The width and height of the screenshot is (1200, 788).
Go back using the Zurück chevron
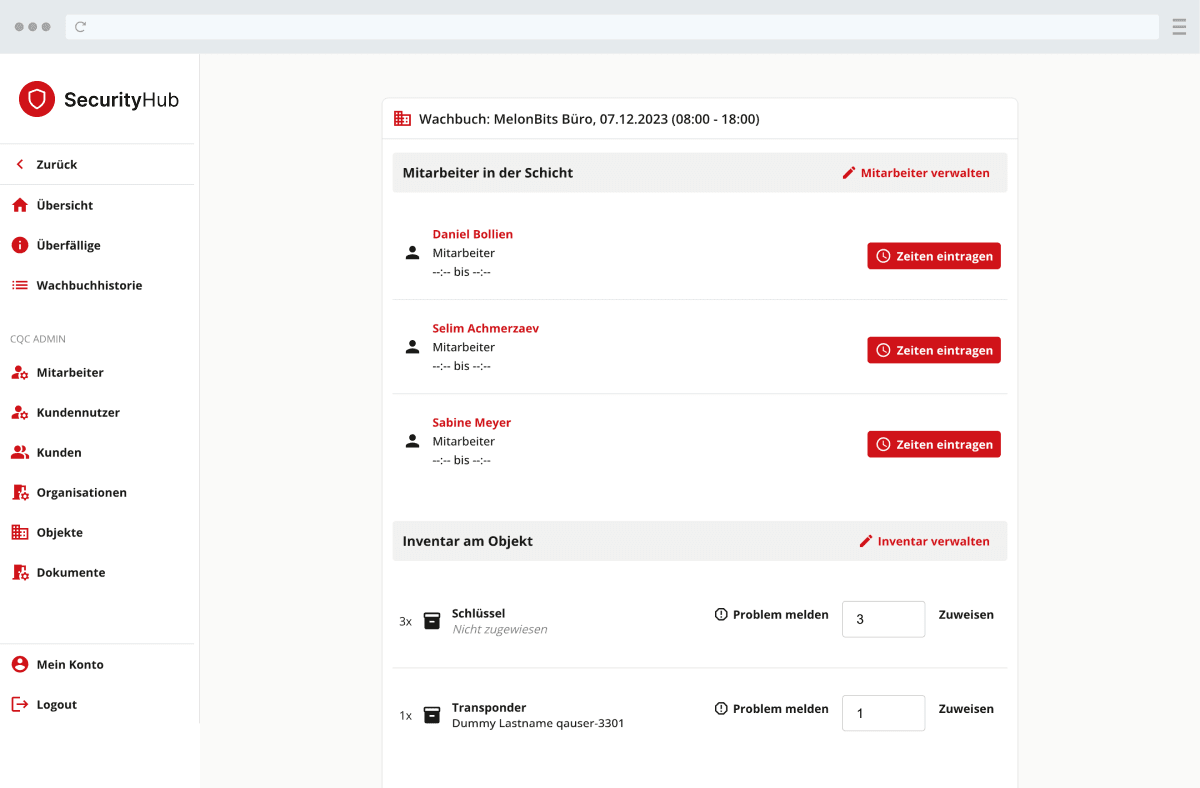20,164
